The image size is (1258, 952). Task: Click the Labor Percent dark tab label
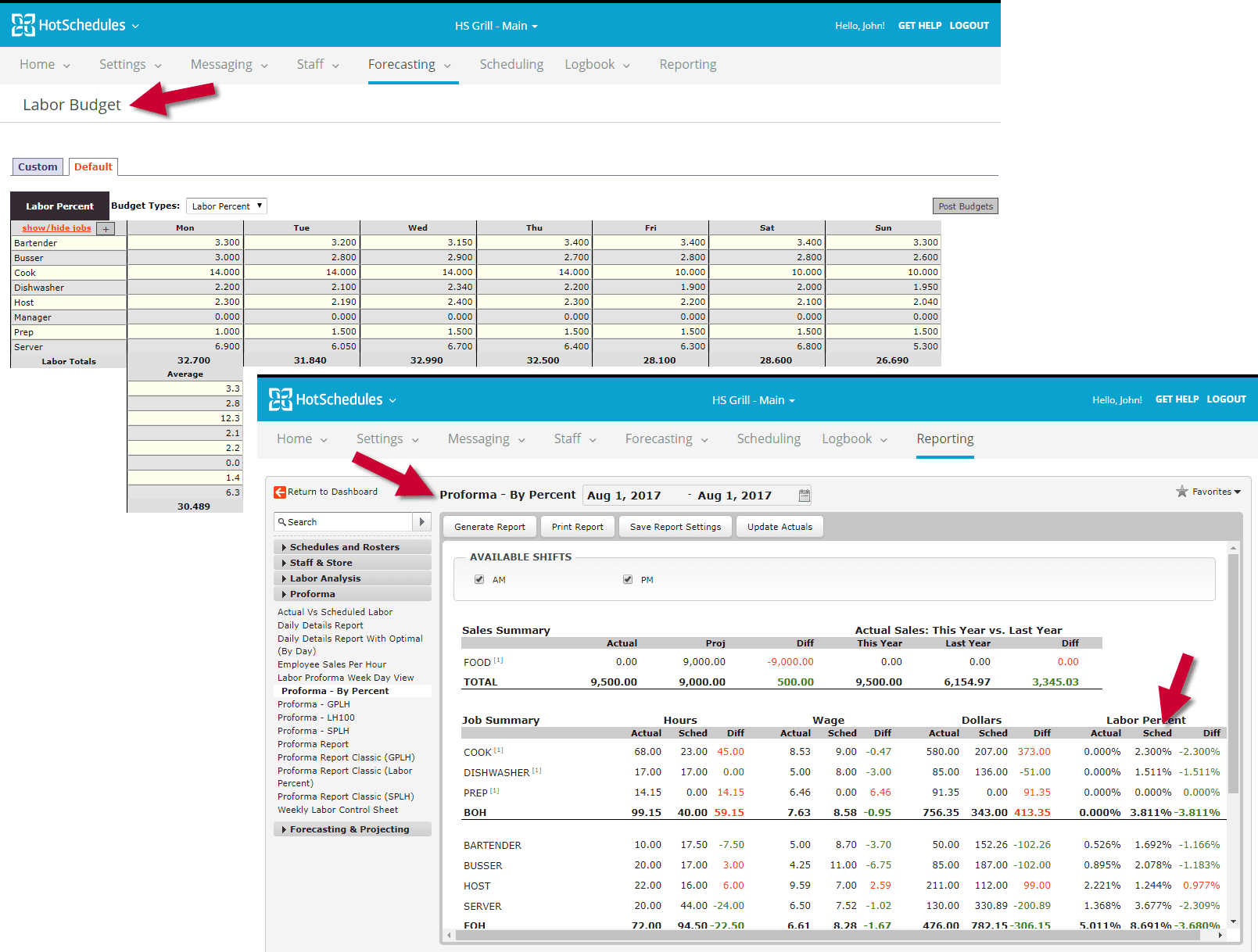coord(59,206)
